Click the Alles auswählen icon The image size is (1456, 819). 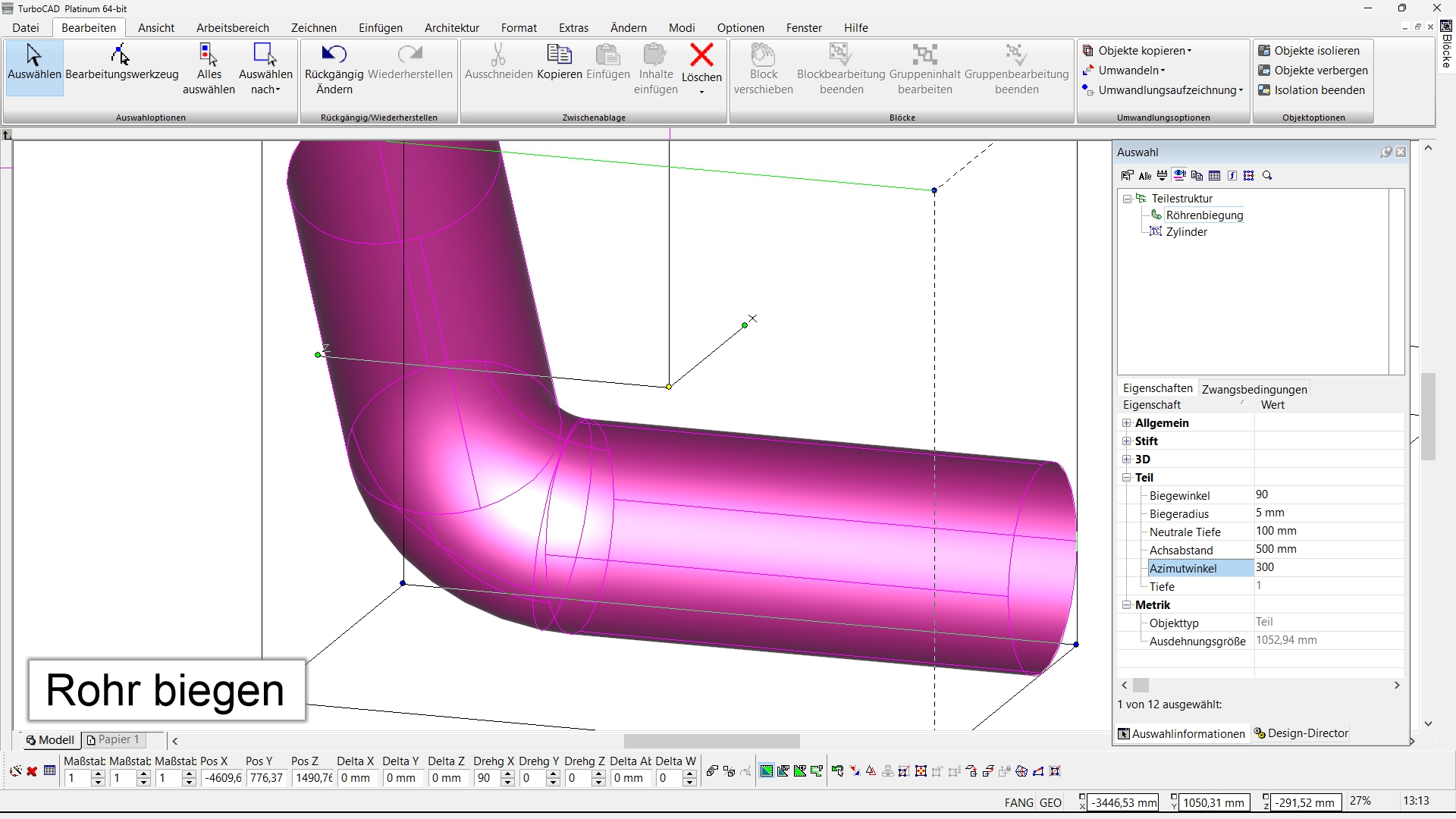coord(209,54)
